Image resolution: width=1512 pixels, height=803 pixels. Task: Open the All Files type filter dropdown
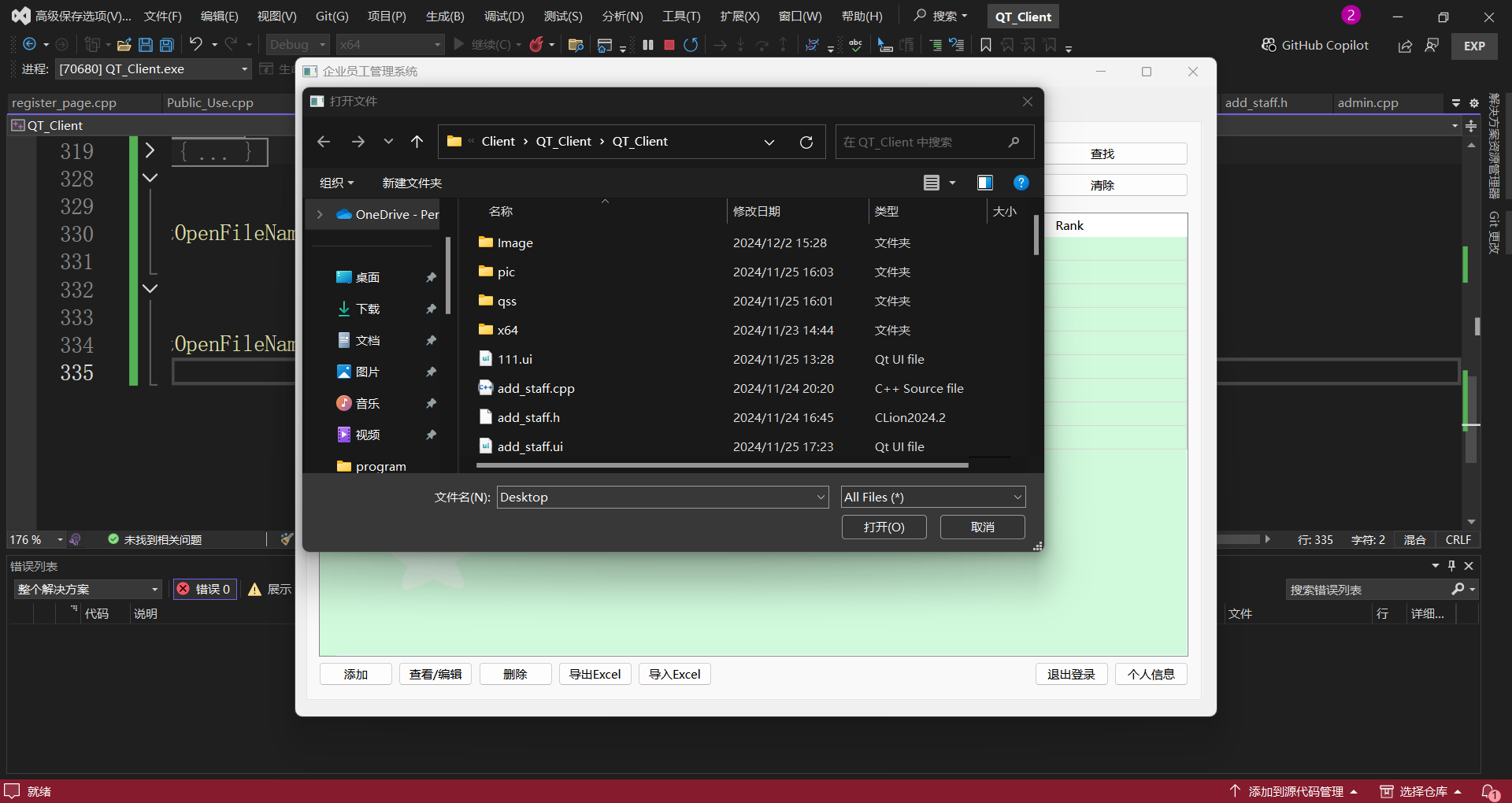pos(933,497)
